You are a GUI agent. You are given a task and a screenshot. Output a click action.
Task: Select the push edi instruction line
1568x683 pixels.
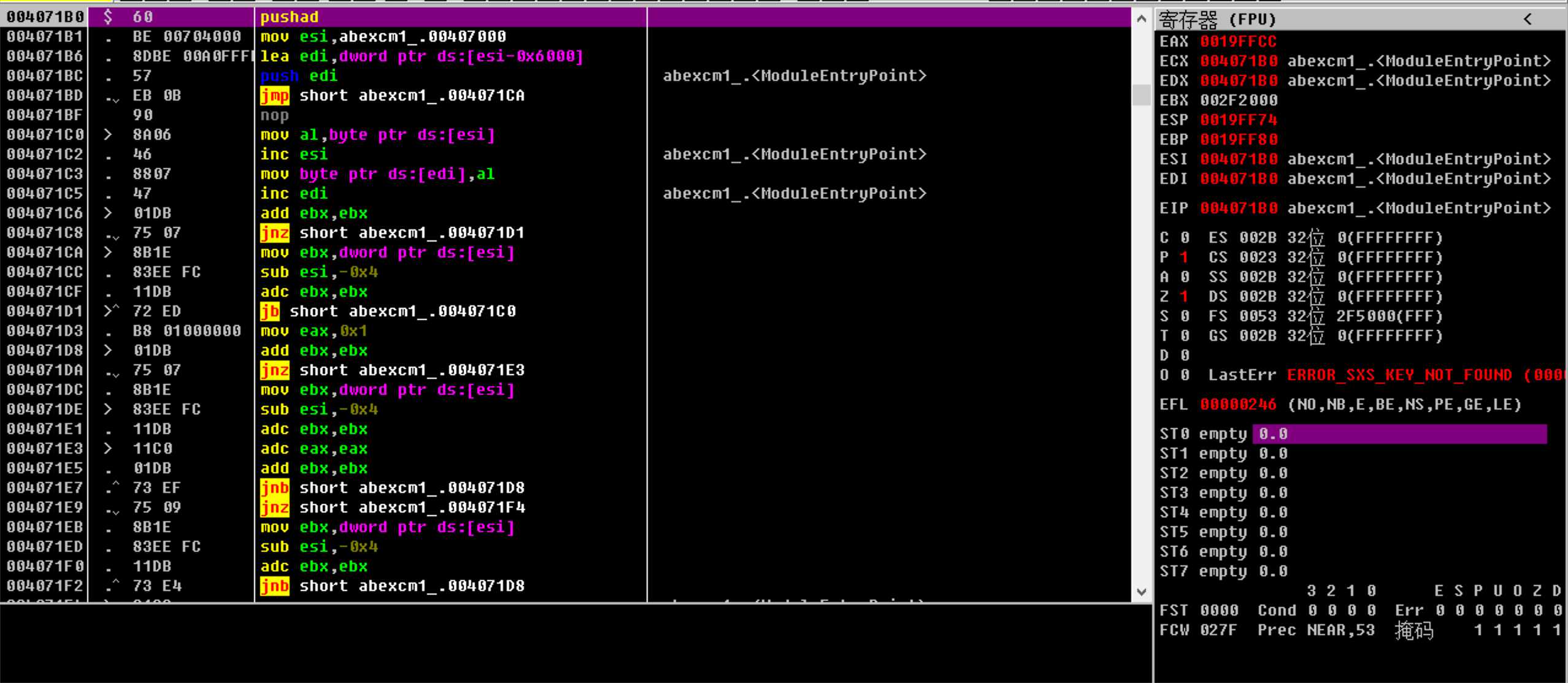point(299,76)
